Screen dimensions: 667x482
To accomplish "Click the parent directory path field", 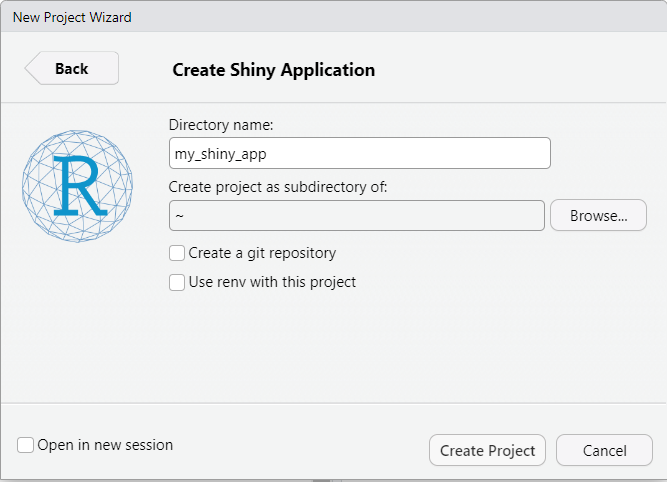I will coord(357,215).
